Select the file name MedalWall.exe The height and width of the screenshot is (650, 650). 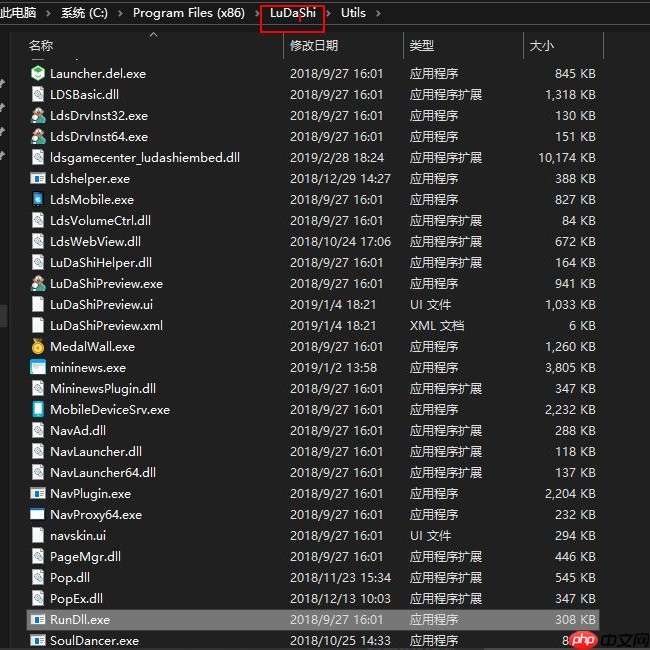(92, 347)
